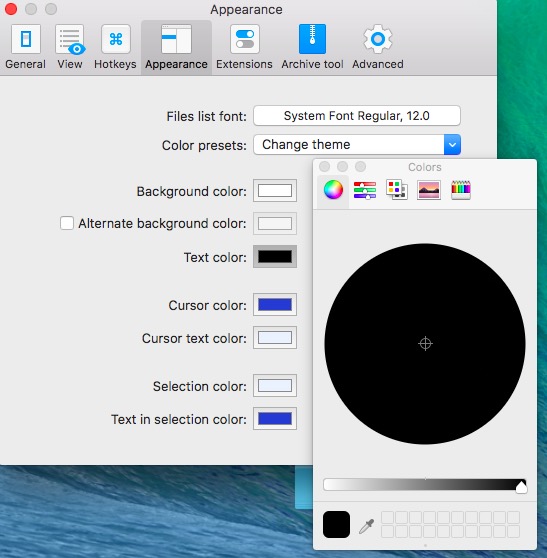Viewport: 547px width, 558px height.
Task: Click the brightness slider thumb
Action: pos(521,487)
